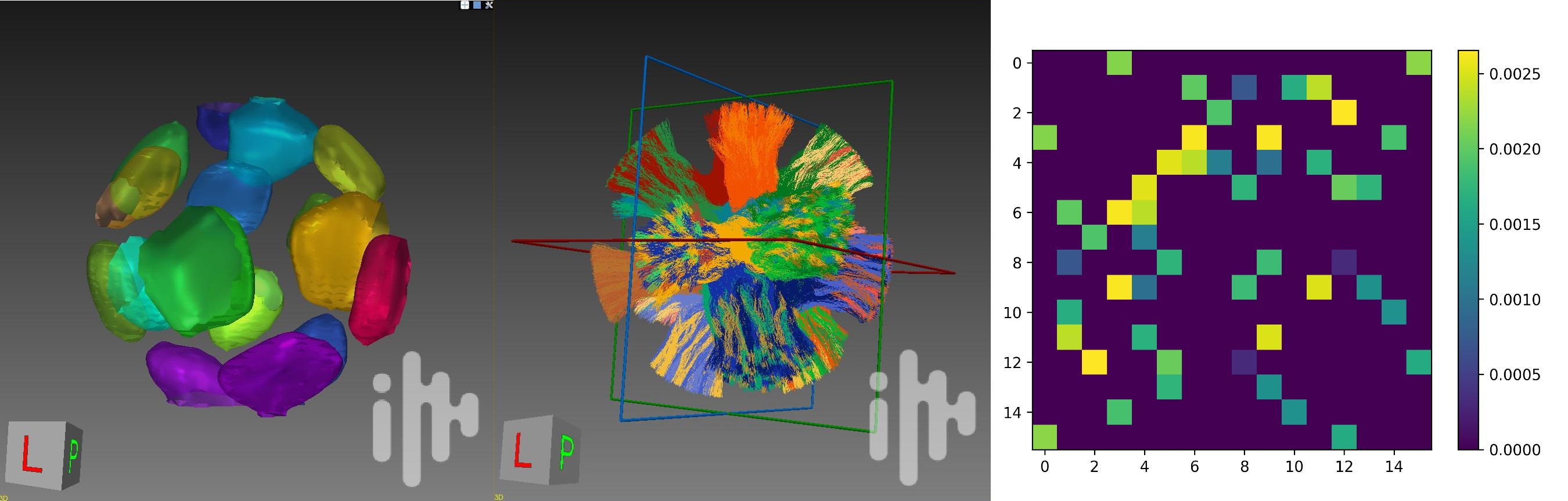Click the green P face of left view's cube
Image resolution: width=1568 pixels, height=501 pixels.
pos(74,455)
